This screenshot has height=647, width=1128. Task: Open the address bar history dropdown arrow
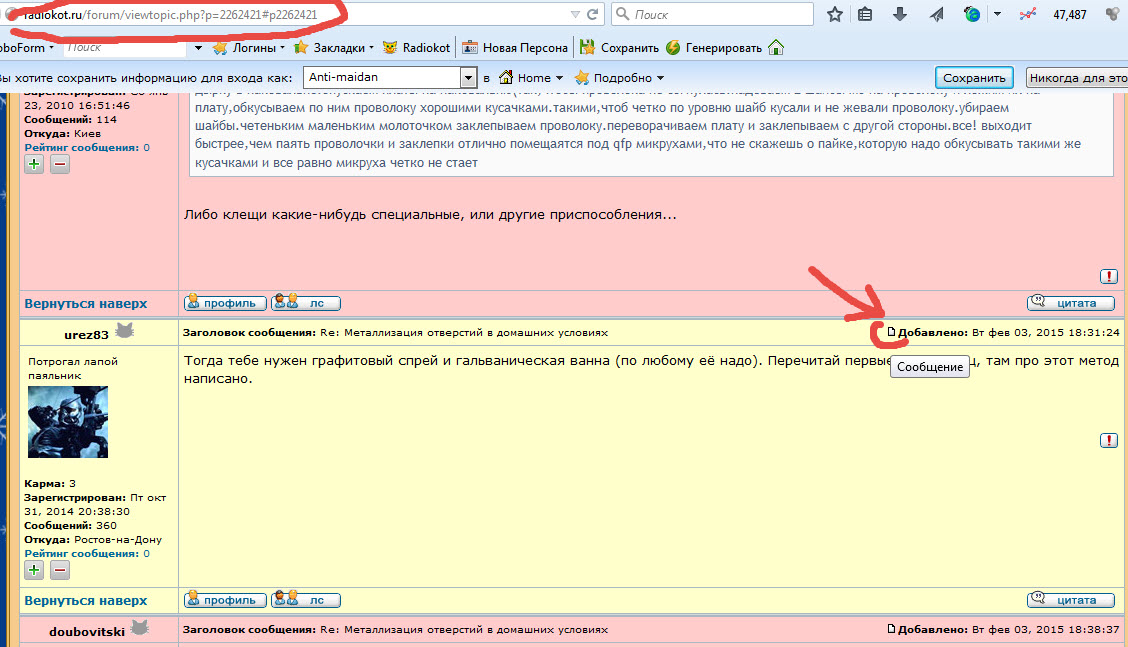point(575,14)
